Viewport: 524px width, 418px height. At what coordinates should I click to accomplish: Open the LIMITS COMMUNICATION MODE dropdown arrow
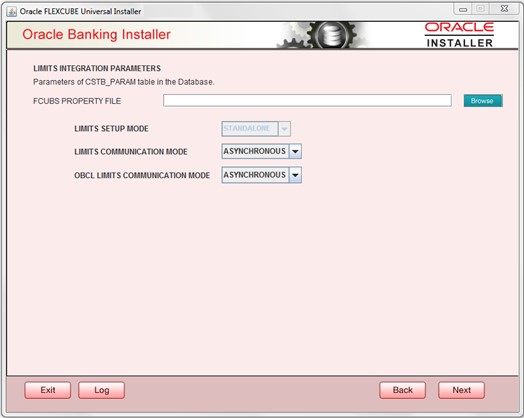295,151
